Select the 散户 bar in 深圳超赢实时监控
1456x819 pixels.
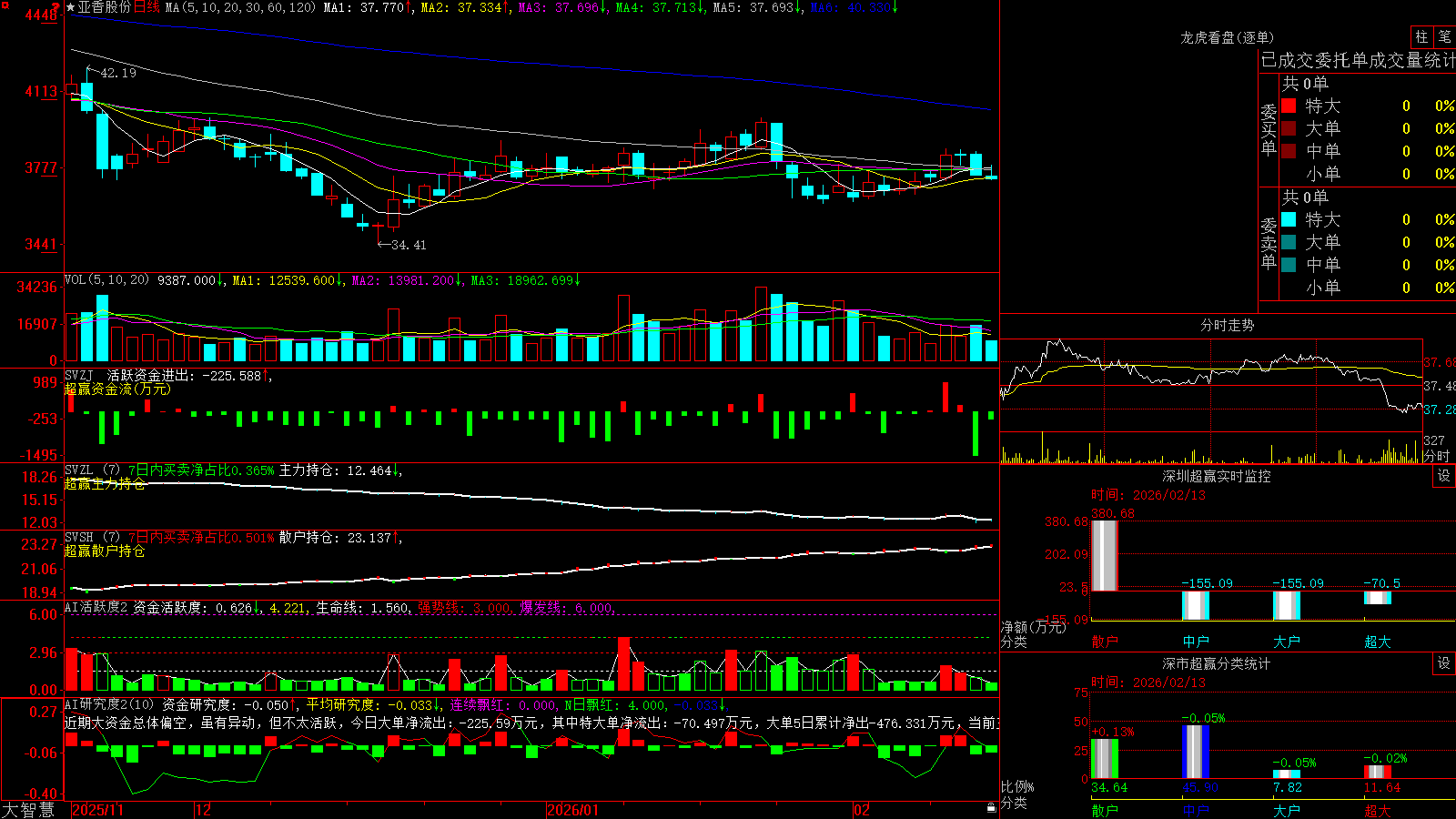pos(1105,555)
